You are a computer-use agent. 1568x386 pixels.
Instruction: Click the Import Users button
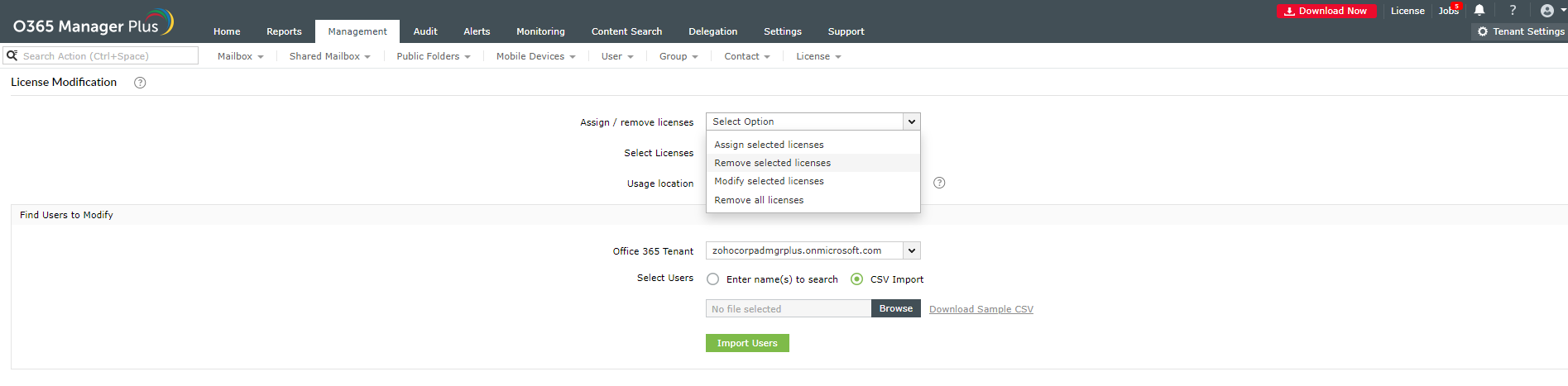747,343
